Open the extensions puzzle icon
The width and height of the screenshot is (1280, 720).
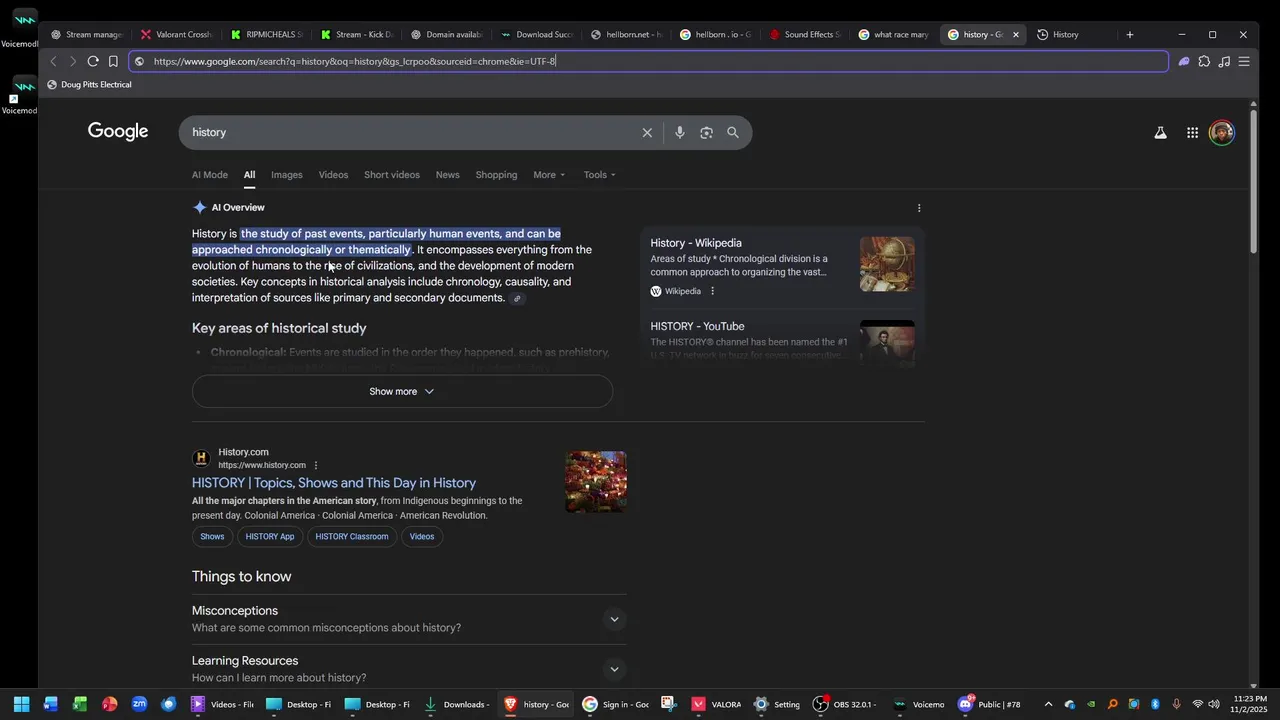coord(1204,61)
